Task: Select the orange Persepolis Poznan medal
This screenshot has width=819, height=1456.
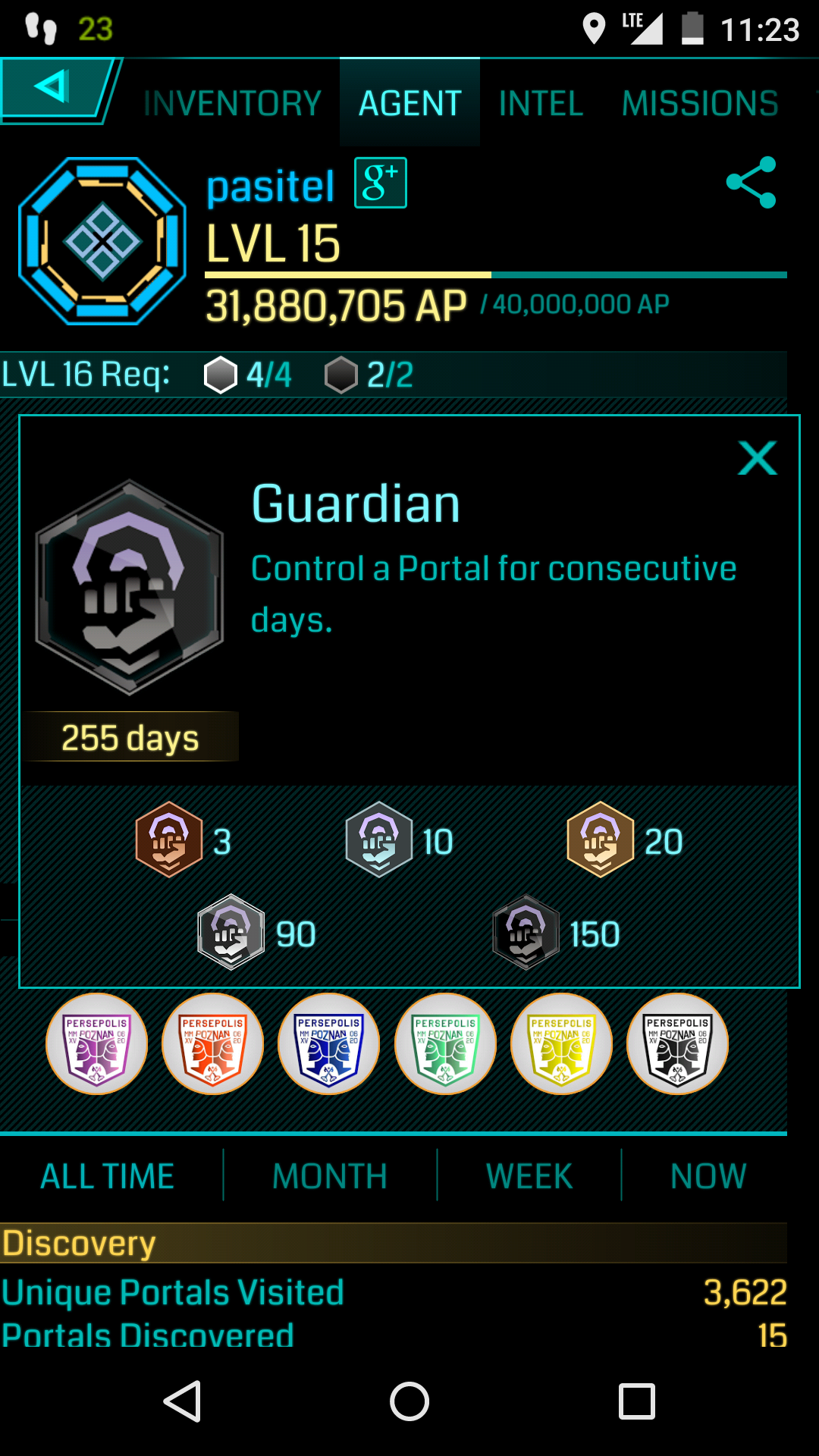Action: click(213, 1043)
